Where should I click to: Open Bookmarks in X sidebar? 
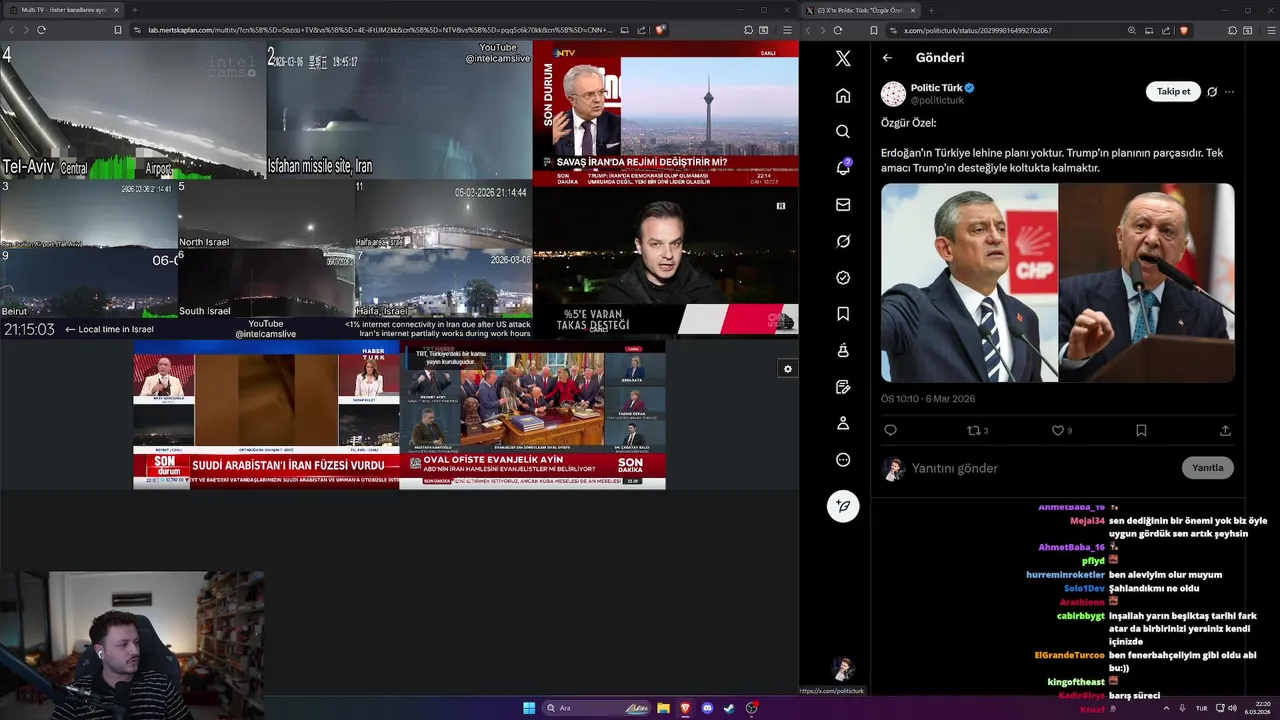tap(843, 314)
